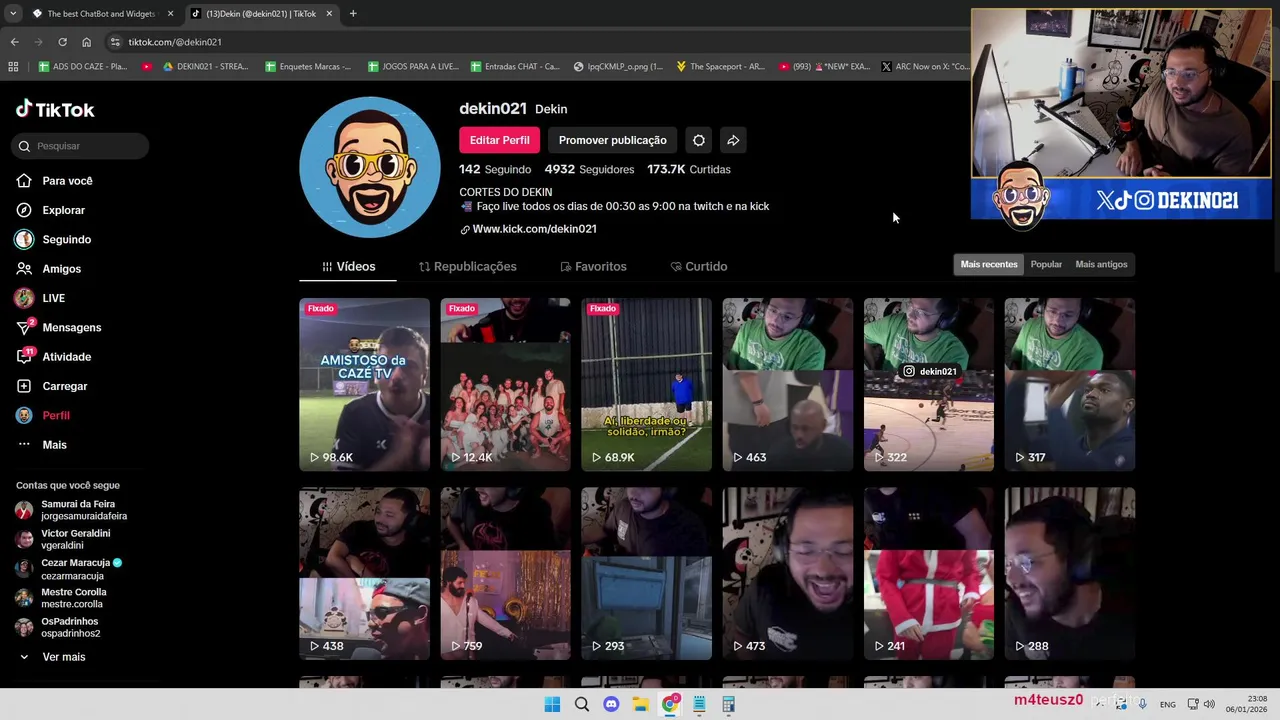Open the video with 241 views

(x=929, y=574)
